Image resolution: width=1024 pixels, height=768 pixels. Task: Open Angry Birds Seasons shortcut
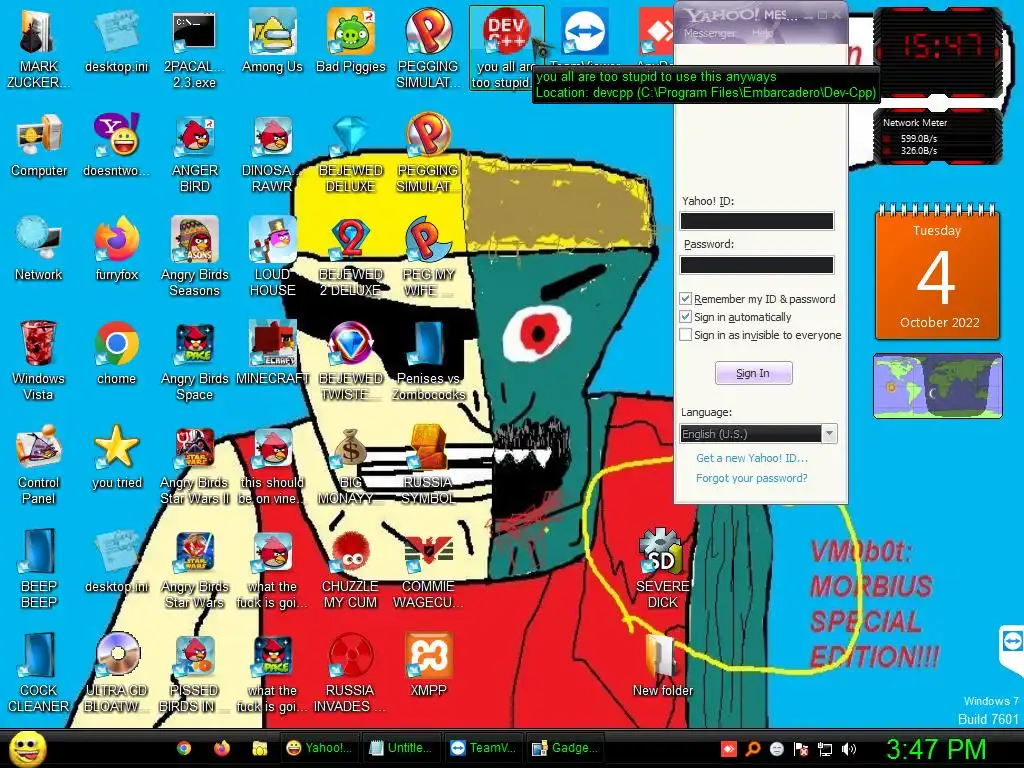(x=194, y=256)
